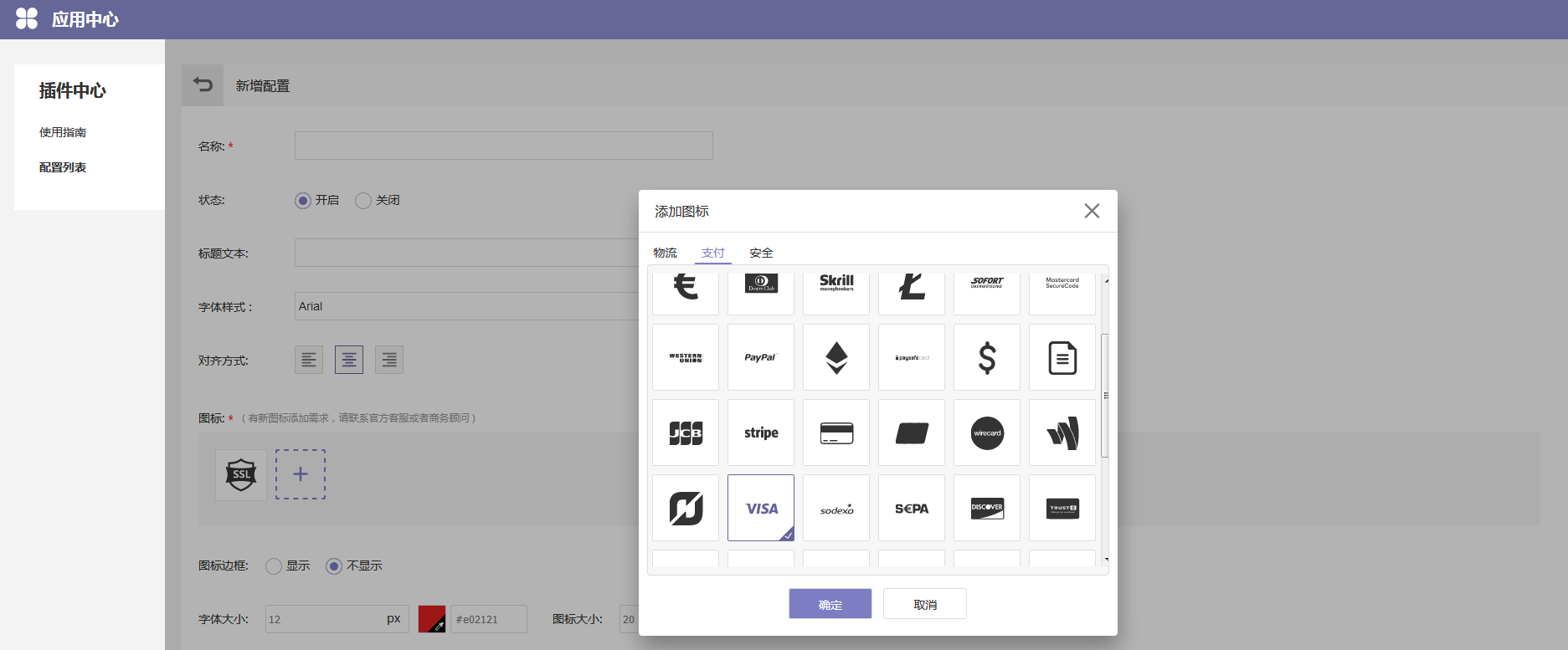
Task: Choose 不显示 for icon border
Action: coord(334,566)
